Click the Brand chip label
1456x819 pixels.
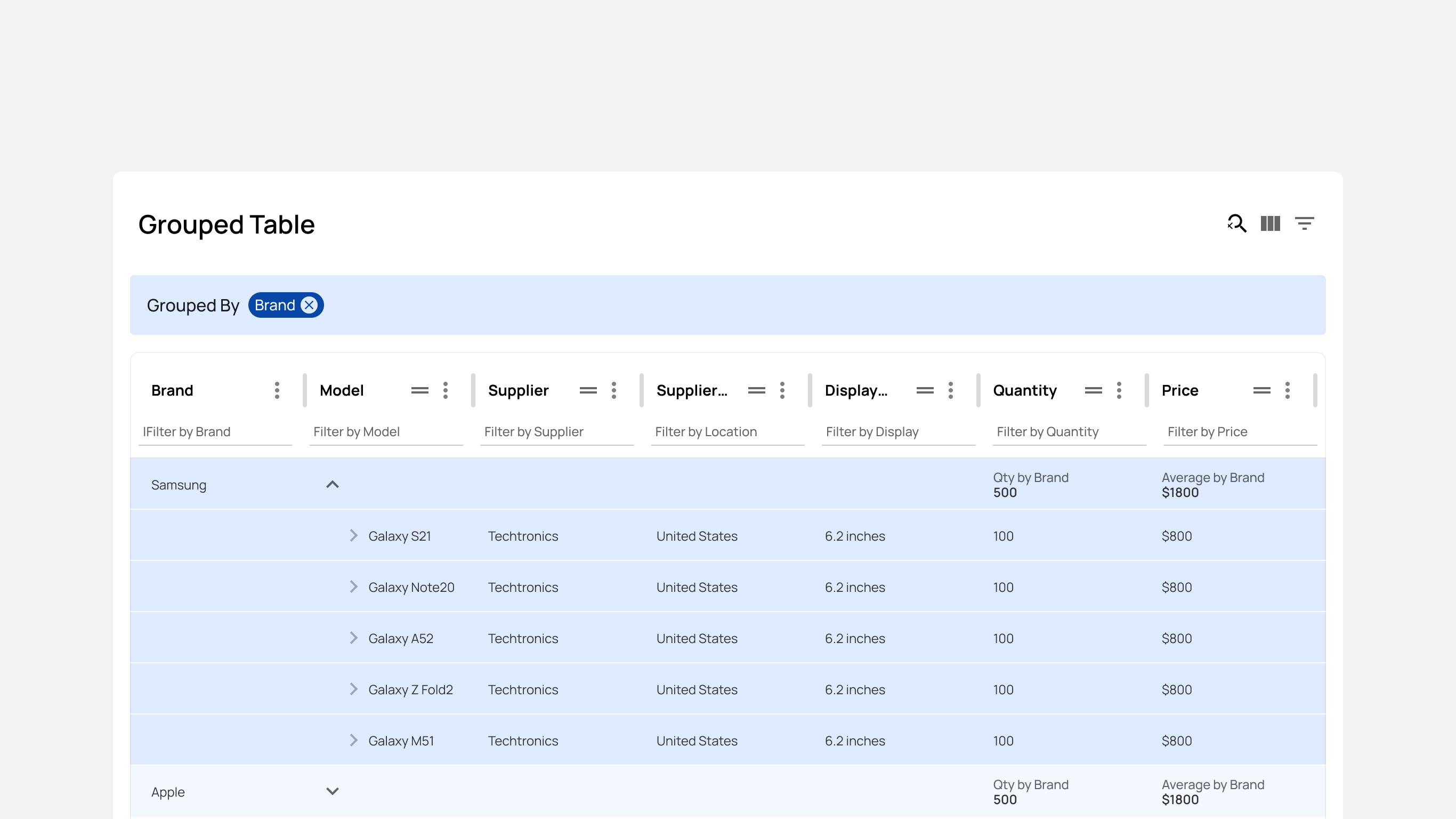[274, 305]
